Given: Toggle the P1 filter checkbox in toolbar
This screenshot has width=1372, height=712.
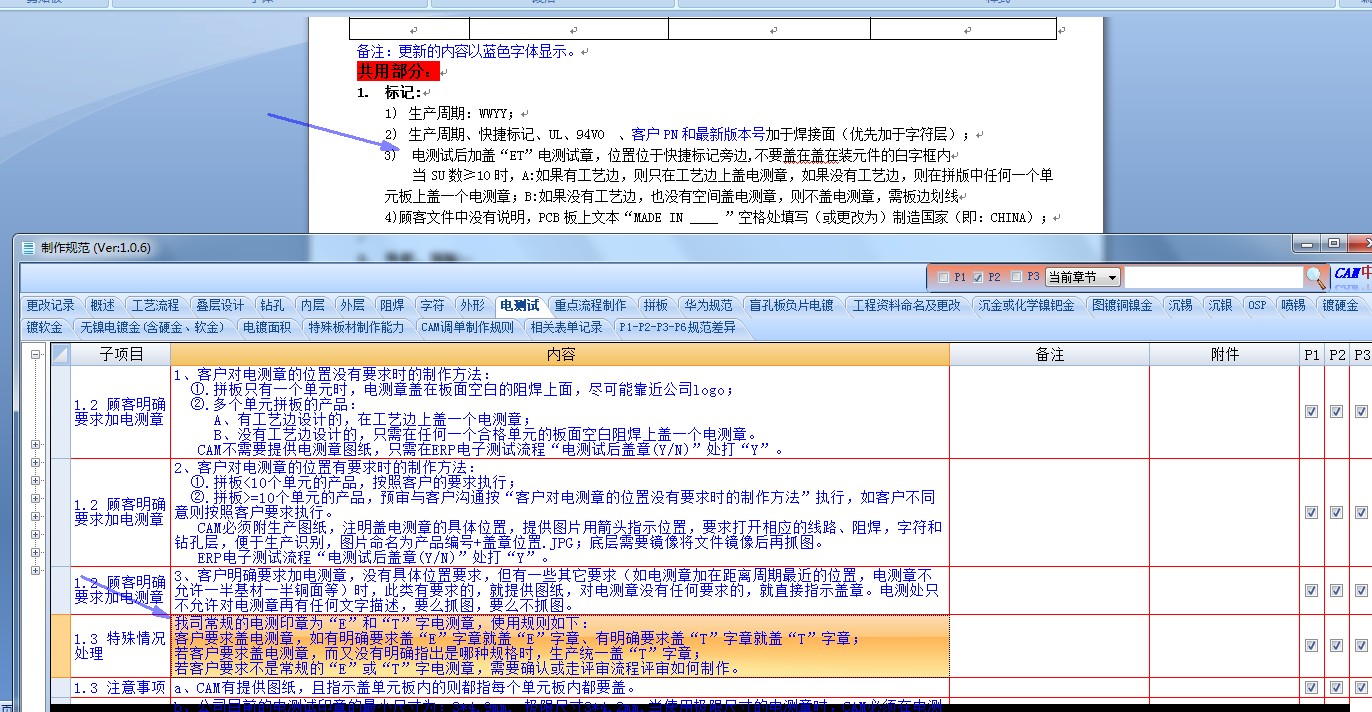Looking at the screenshot, I should point(942,277).
